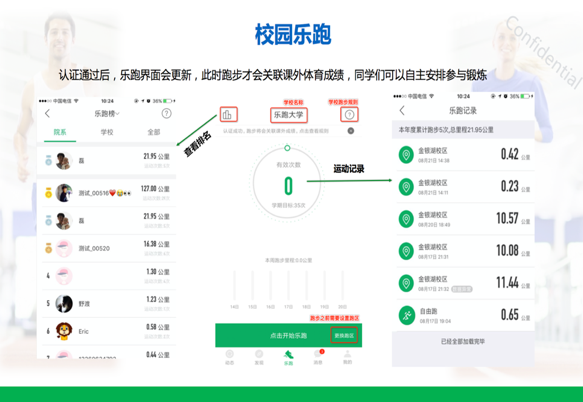Open the 10.57 公里 run record
The image size is (583, 402).
click(465, 219)
